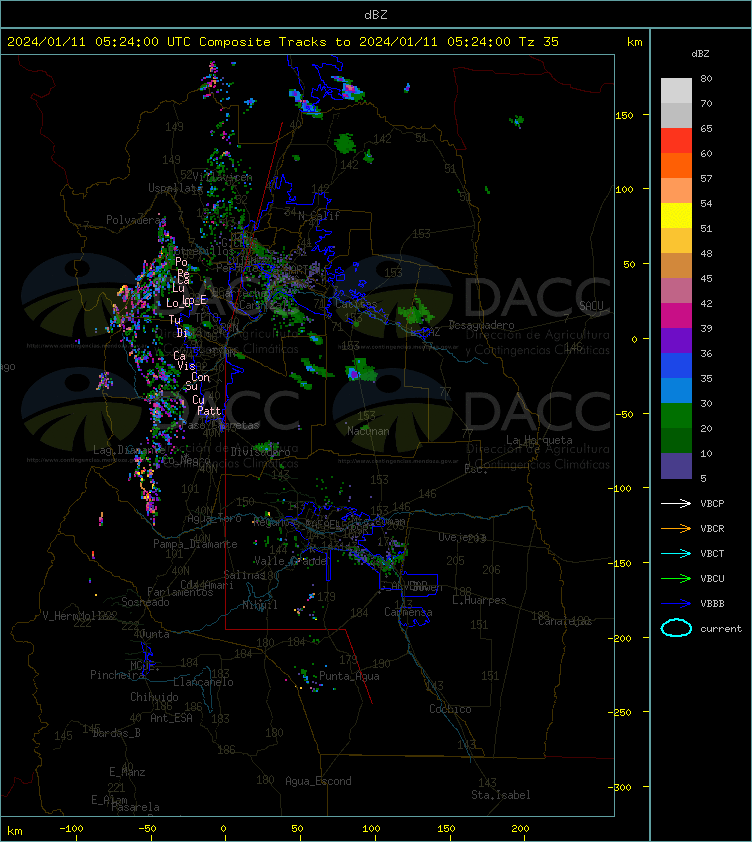Click the 'VBCU' legend label
This screenshot has height=842, width=752.
click(x=712, y=579)
